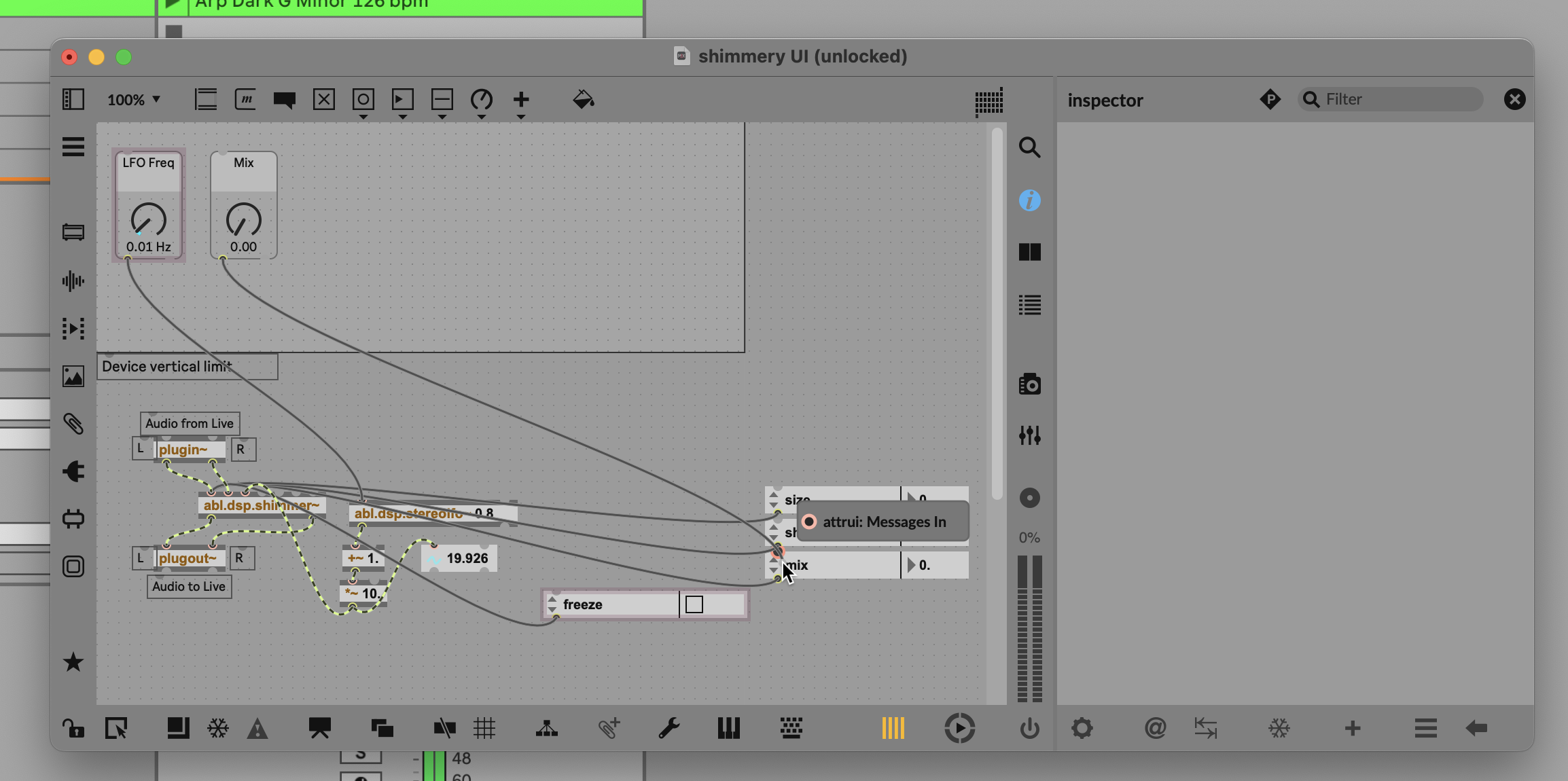
Task: Open the favorites star icon
Action: tap(73, 662)
